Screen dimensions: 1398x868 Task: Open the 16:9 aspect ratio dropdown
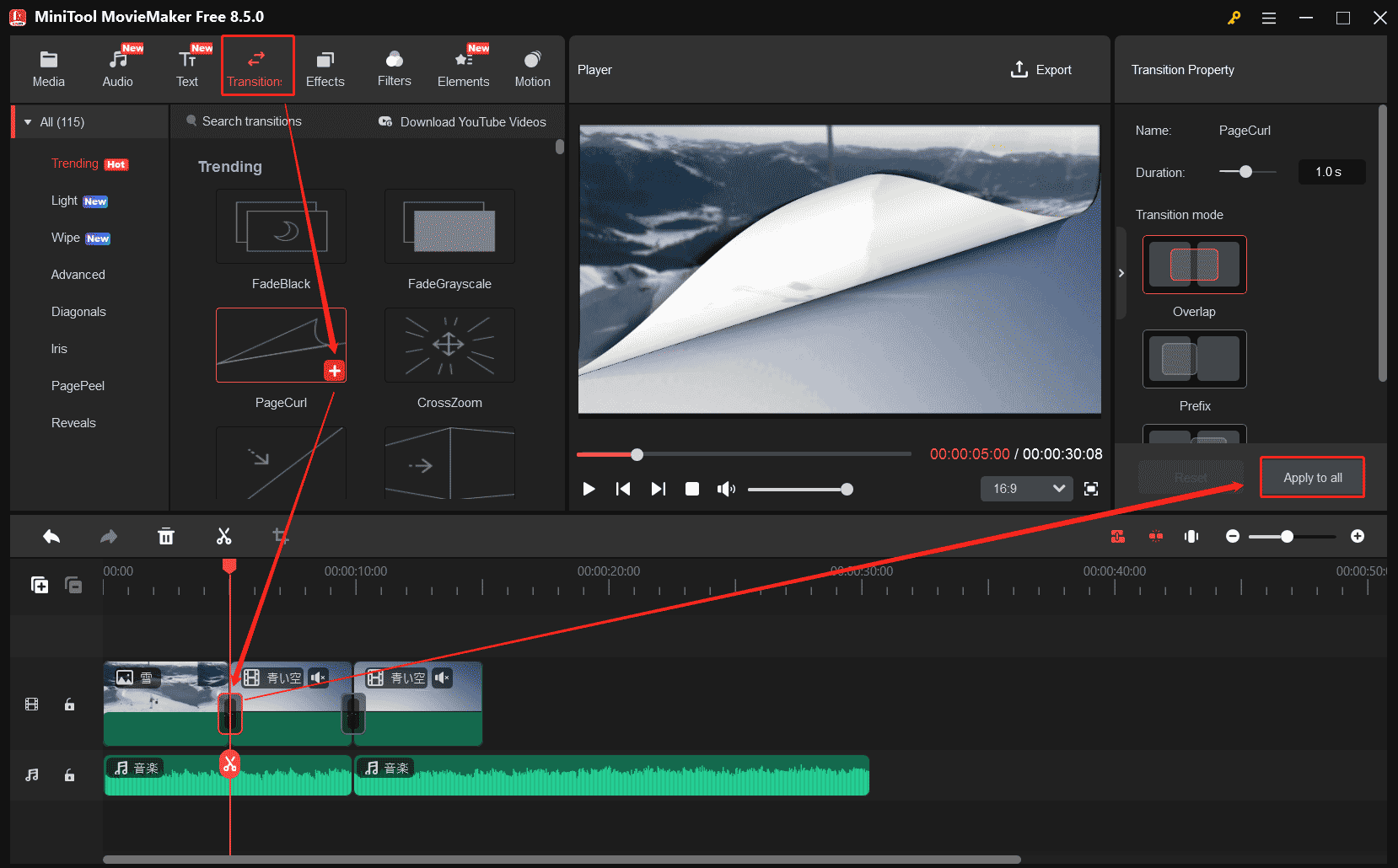click(1025, 489)
